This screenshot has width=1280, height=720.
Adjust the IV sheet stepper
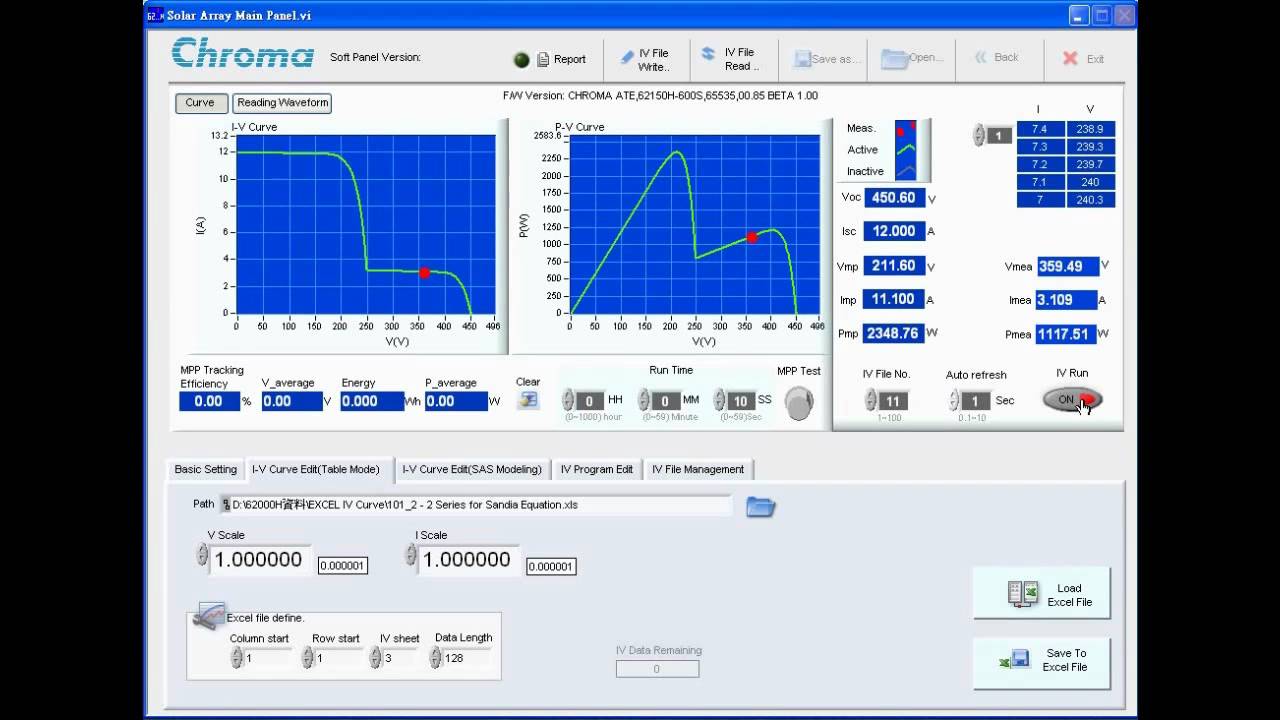click(376, 658)
